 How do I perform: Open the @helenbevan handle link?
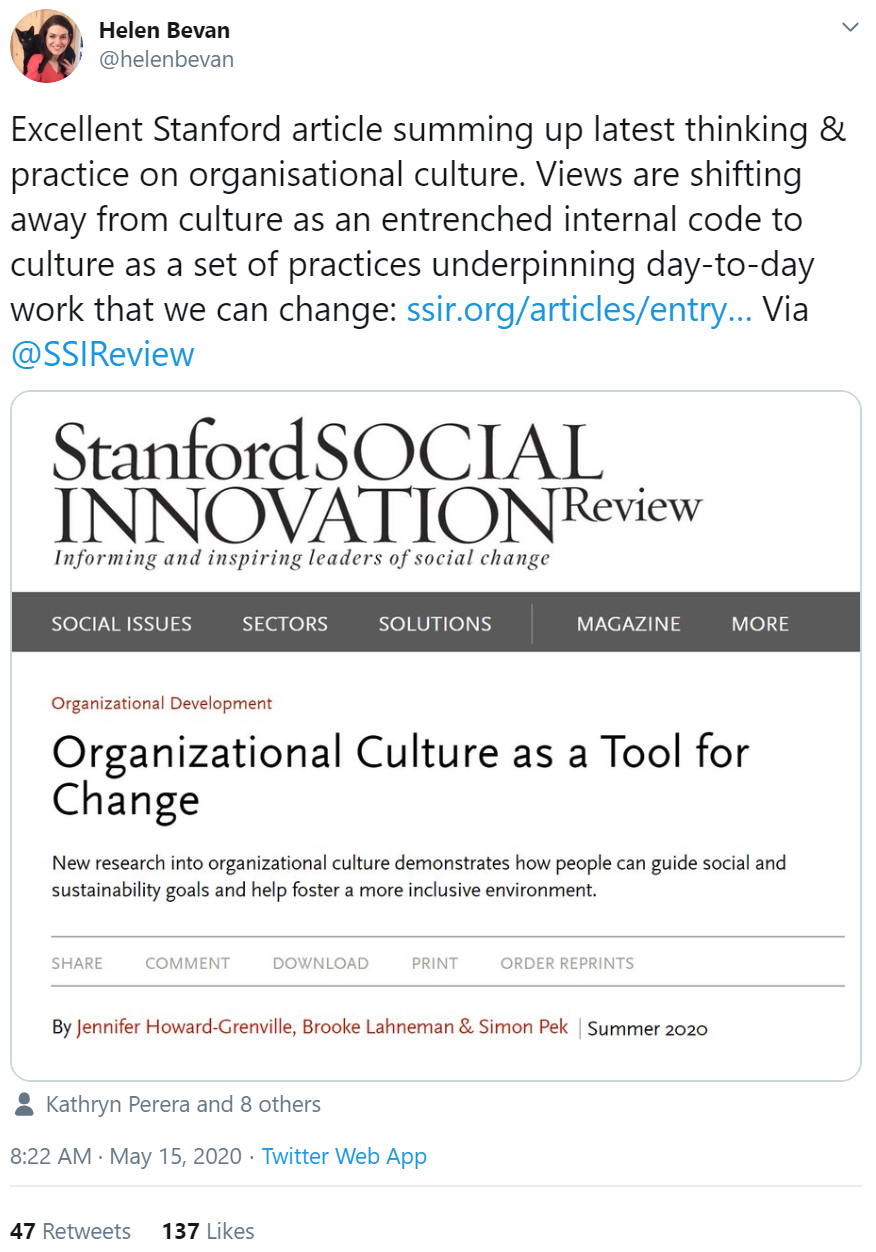tap(166, 59)
